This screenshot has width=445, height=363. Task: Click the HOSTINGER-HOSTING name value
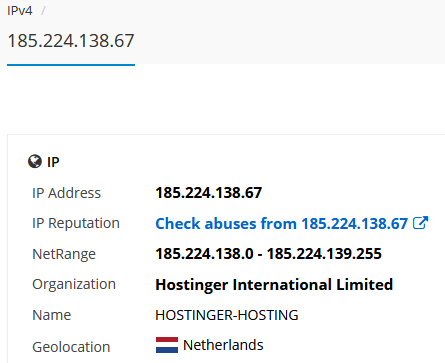[227, 315]
